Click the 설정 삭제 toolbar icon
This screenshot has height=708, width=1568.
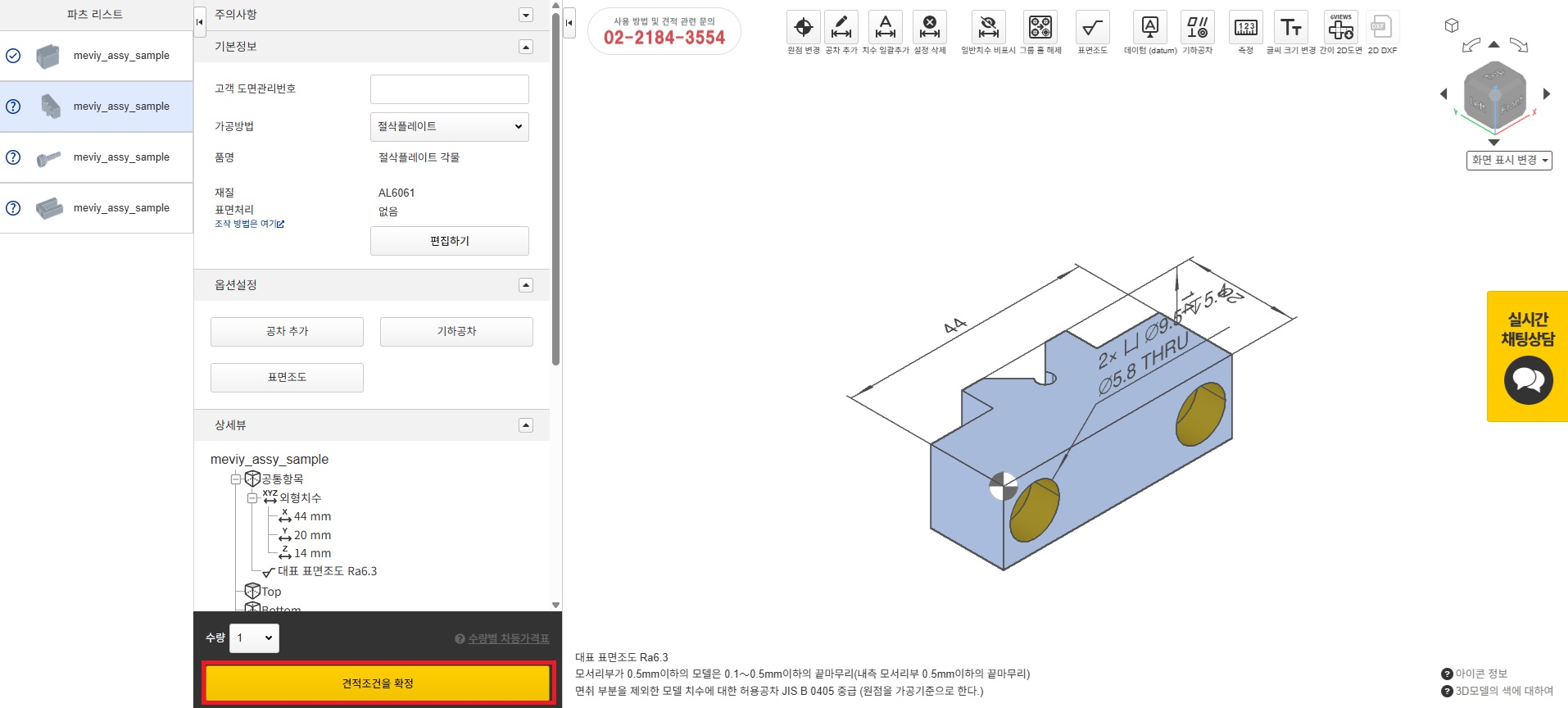click(x=929, y=28)
